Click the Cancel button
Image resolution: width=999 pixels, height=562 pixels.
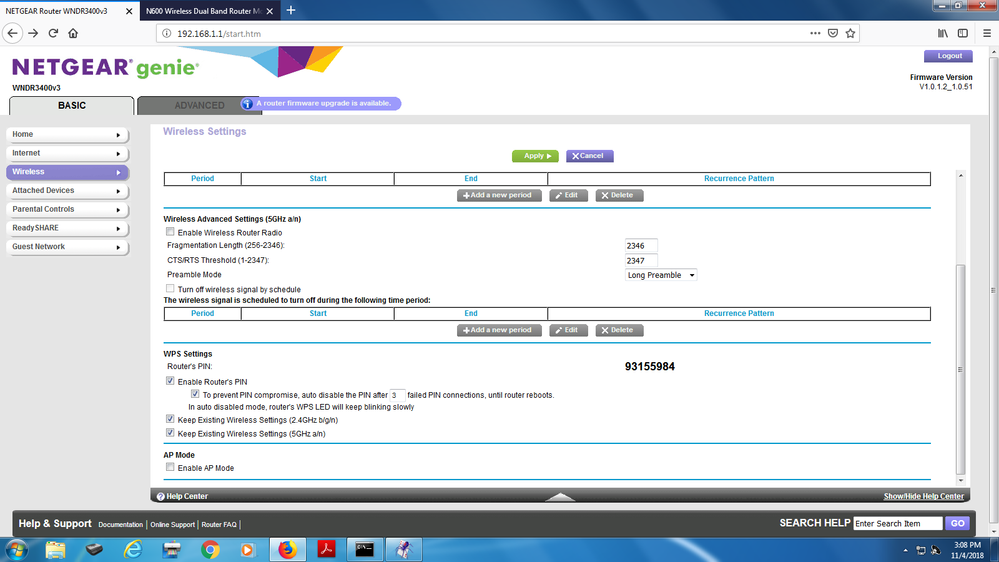click(x=589, y=156)
